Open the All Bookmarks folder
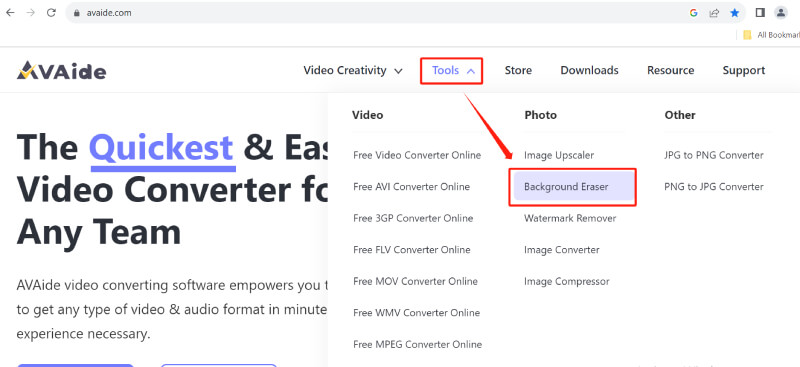Image resolution: width=800 pixels, height=367 pixels. tap(772, 35)
